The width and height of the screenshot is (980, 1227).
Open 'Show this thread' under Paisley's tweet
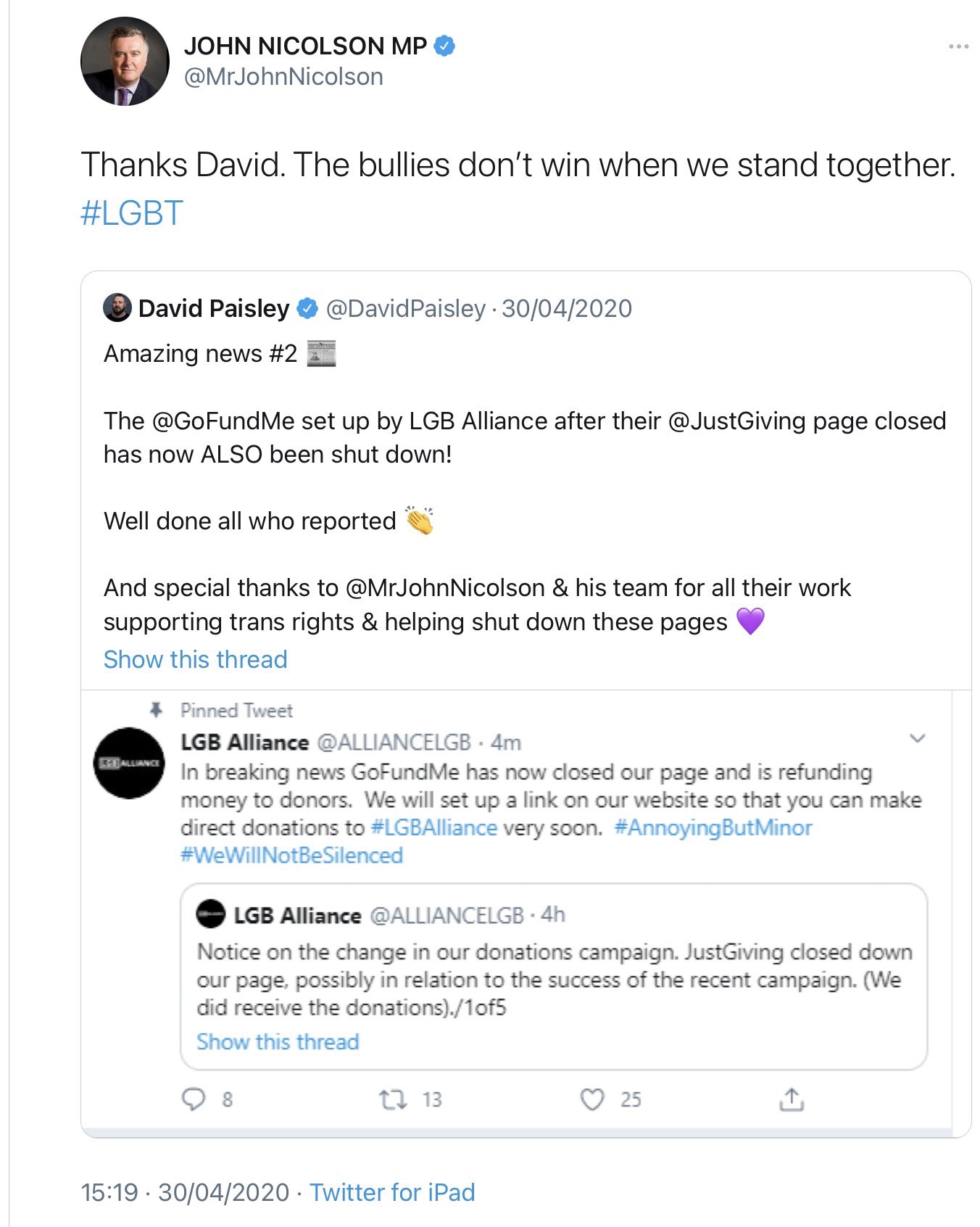tap(195, 659)
